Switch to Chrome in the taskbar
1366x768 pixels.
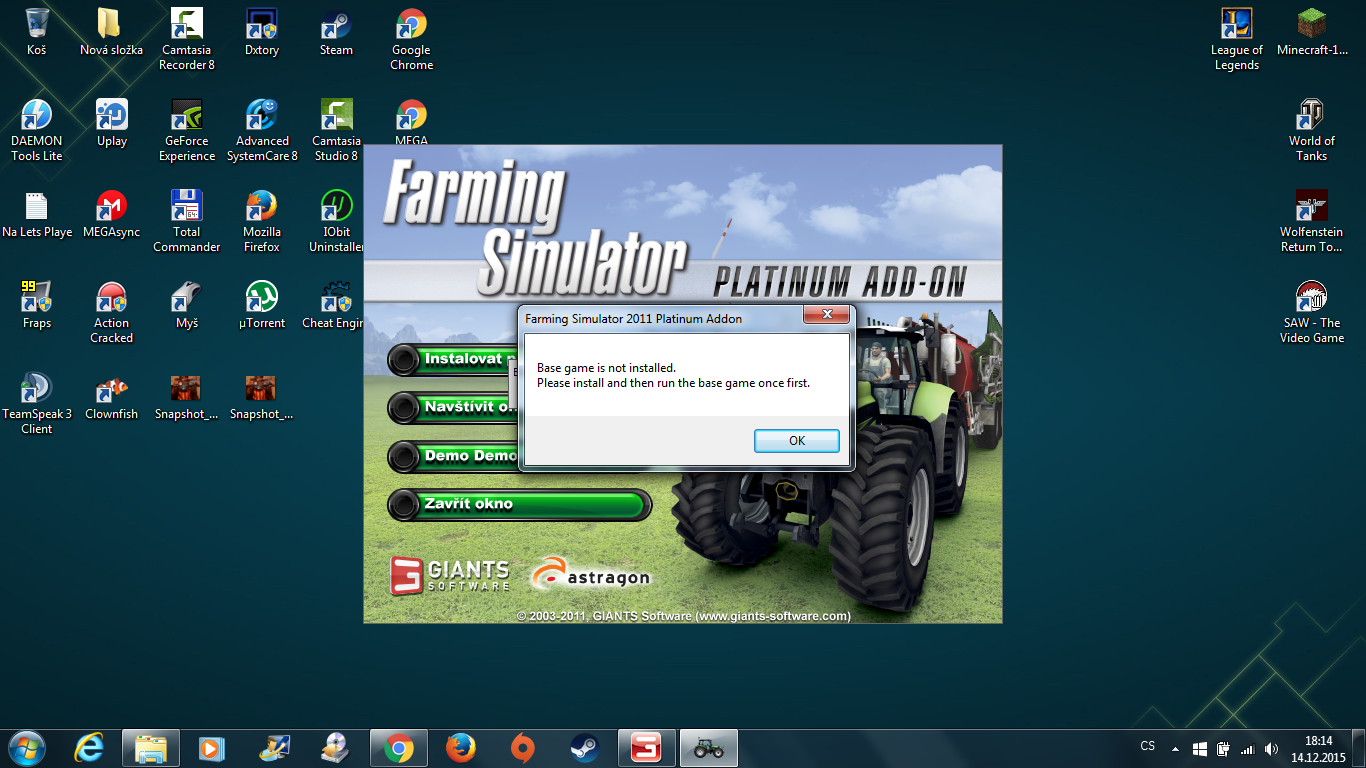(x=398, y=747)
